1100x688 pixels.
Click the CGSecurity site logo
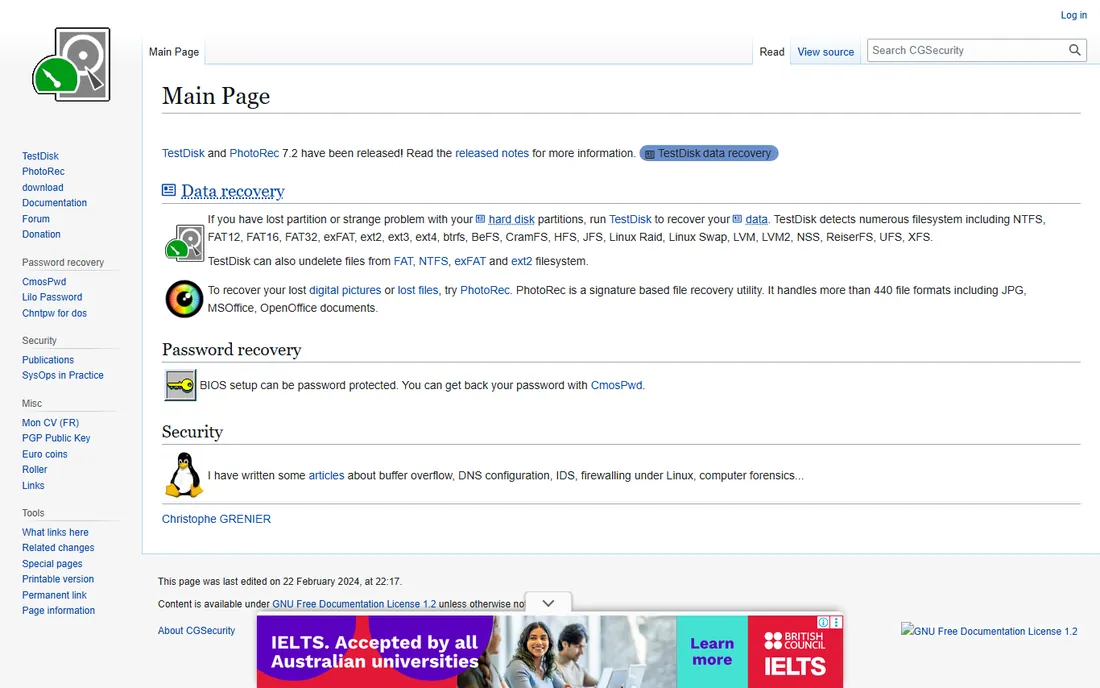[72, 65]
